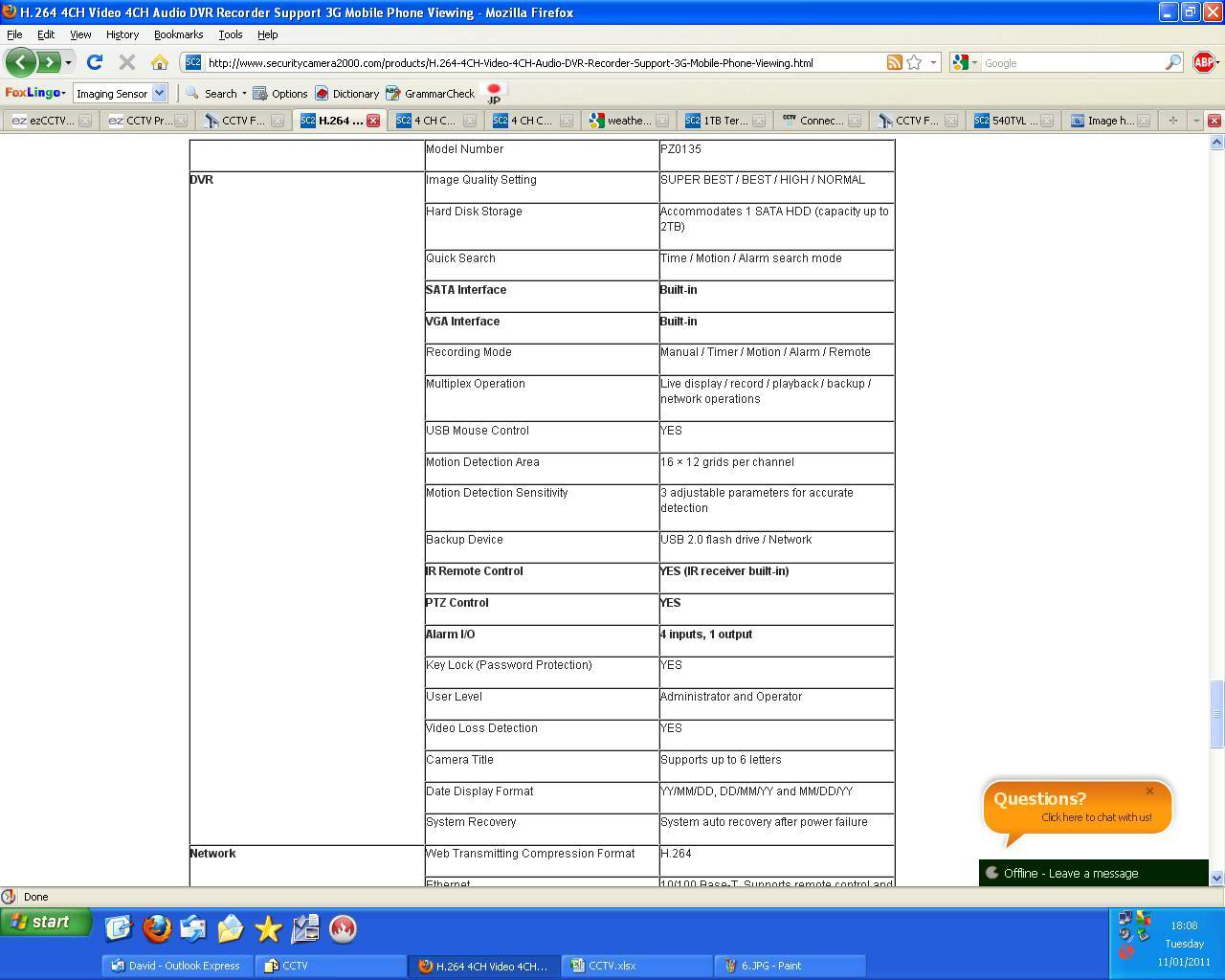Click the FoxLingo Dictionary button
This screenshot has width=1225, height=980.
(x=347, y=94)
